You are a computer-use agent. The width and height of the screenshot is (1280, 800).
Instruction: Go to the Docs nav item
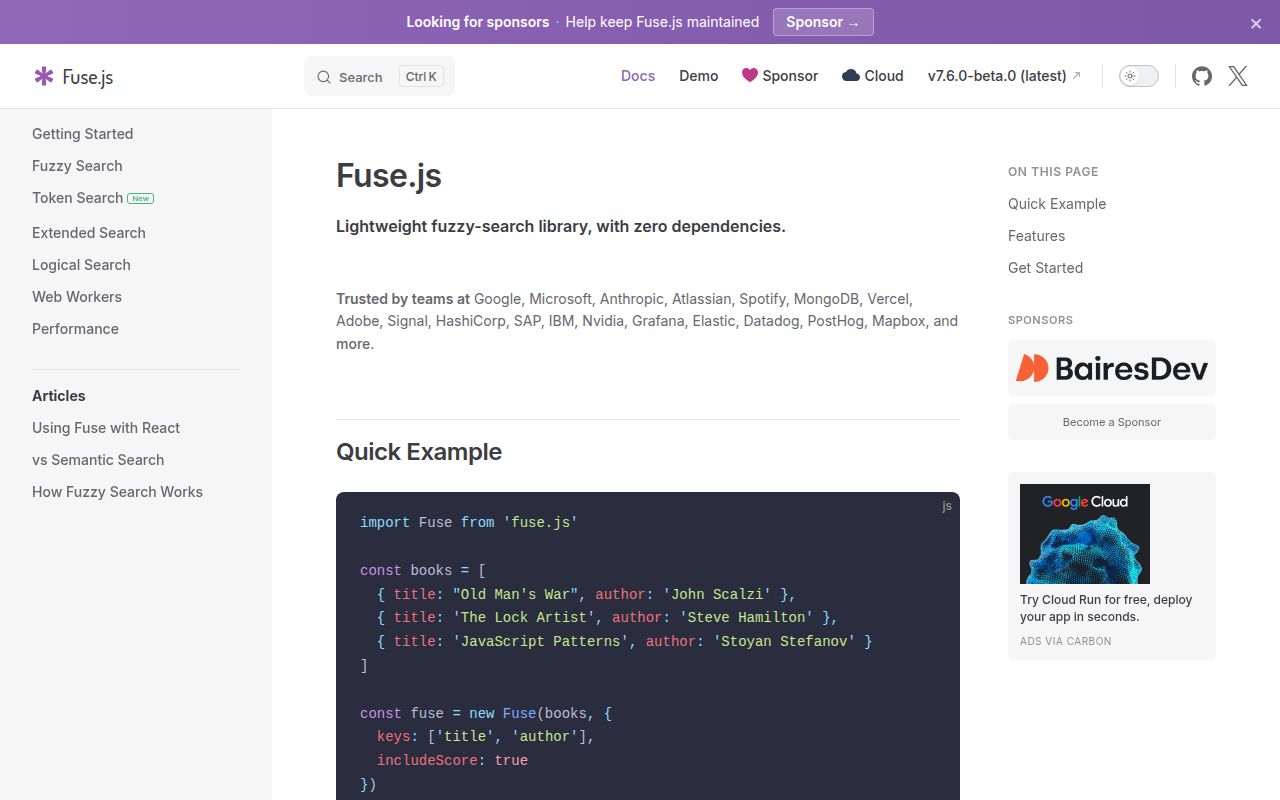pyautogui.click(x=638, y=76)
